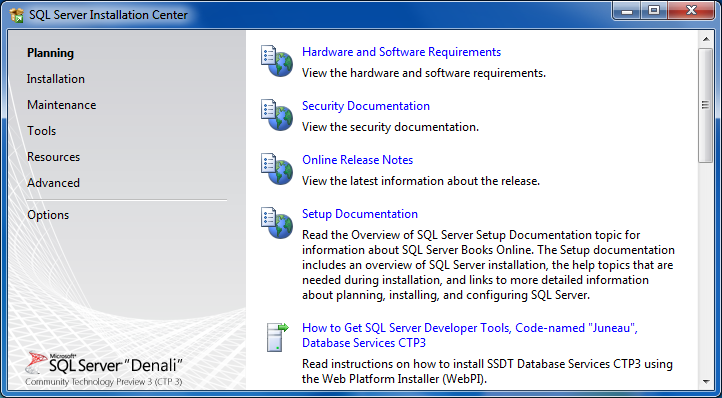The height and width of the screenshot is (398, 722).
Task: Maximize the SQL Server Installation Center window
Action: pos(654,11)
